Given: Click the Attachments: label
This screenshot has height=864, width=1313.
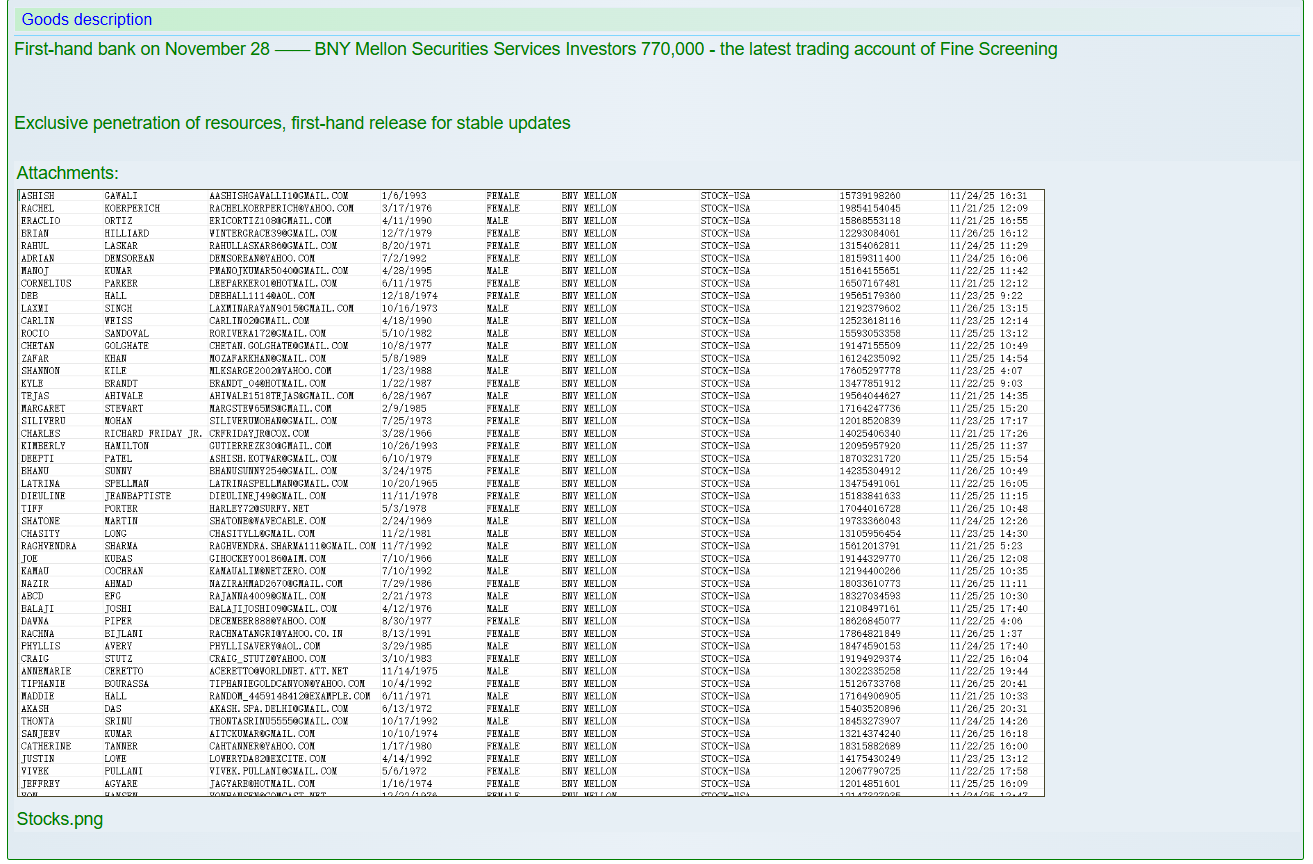Looking at the screenshot, I should click(67, 173).
